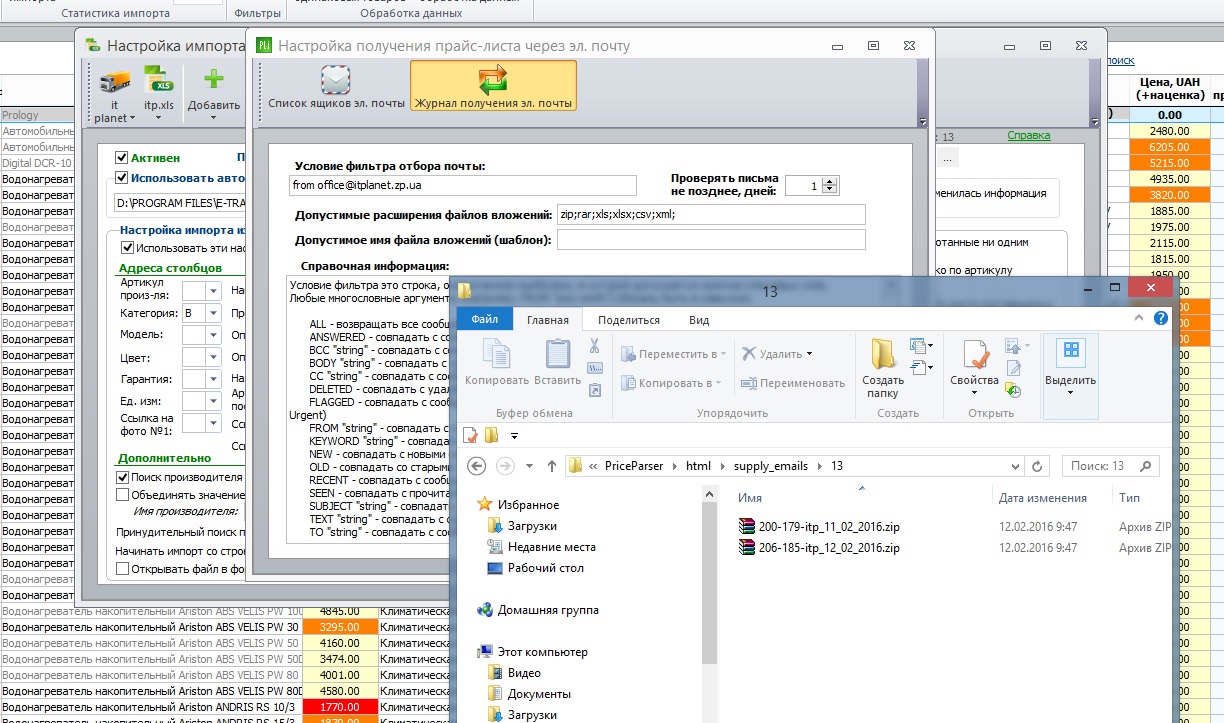Click the Explorer help question icon
Image resolution: width=1224 pixels, height=723 pixels.
click(1160, 319)
